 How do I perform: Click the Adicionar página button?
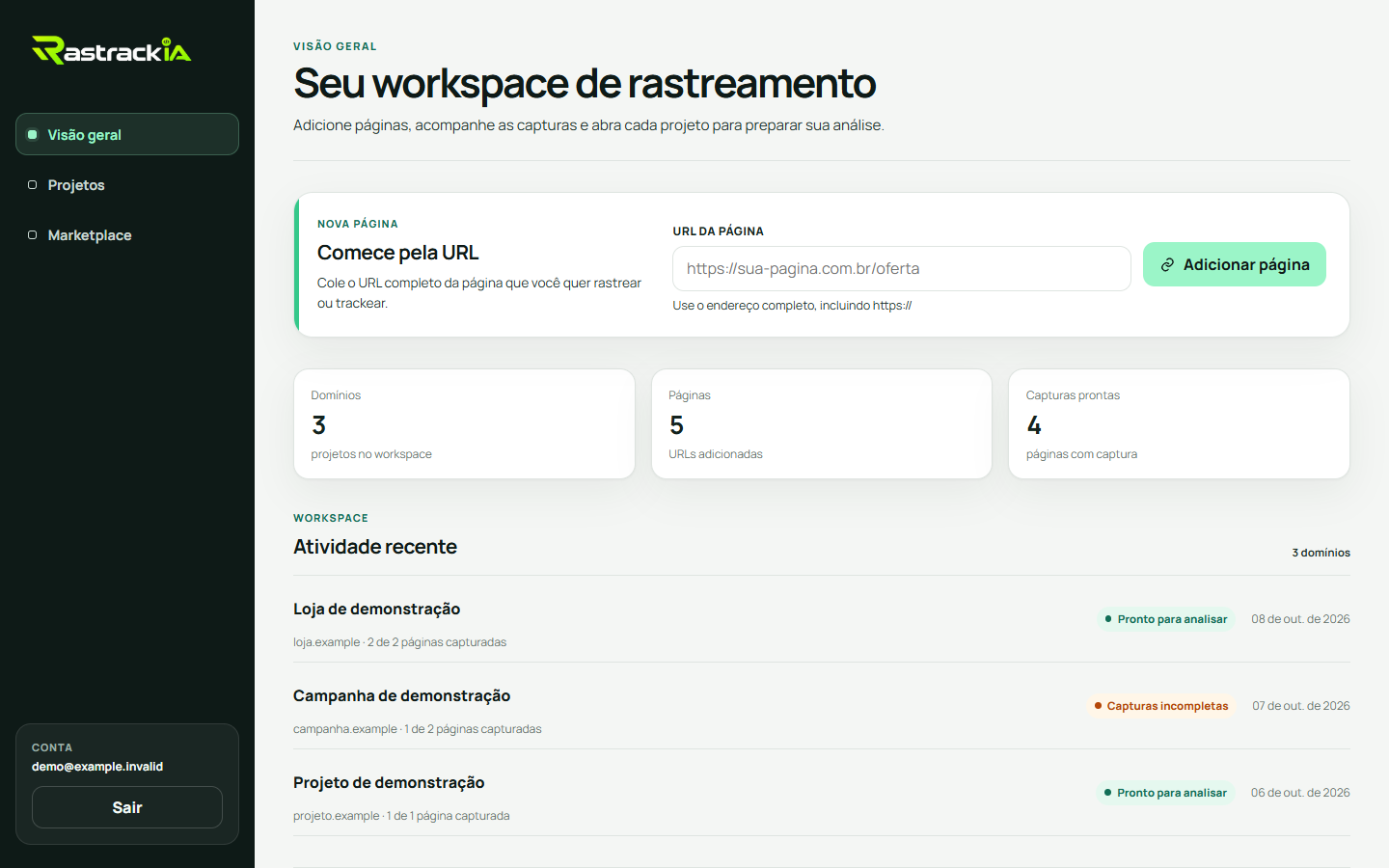pyautogui.click(x=1235, y=264)
